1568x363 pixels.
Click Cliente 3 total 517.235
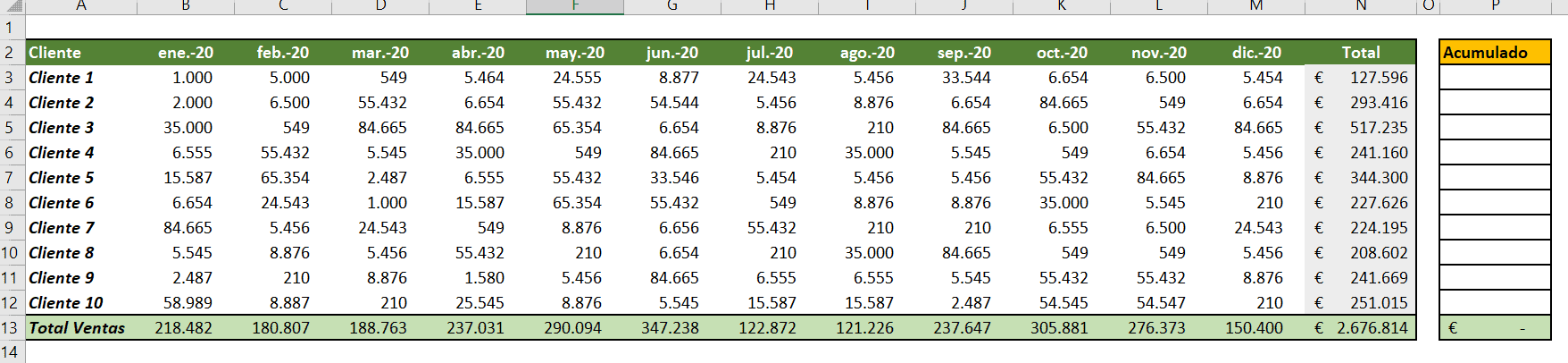point(1361,127)
